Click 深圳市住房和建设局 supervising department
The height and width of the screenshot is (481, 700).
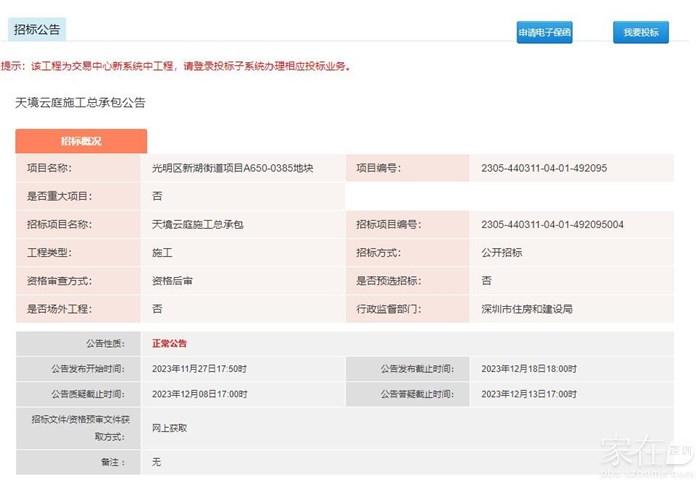[526, 309]
